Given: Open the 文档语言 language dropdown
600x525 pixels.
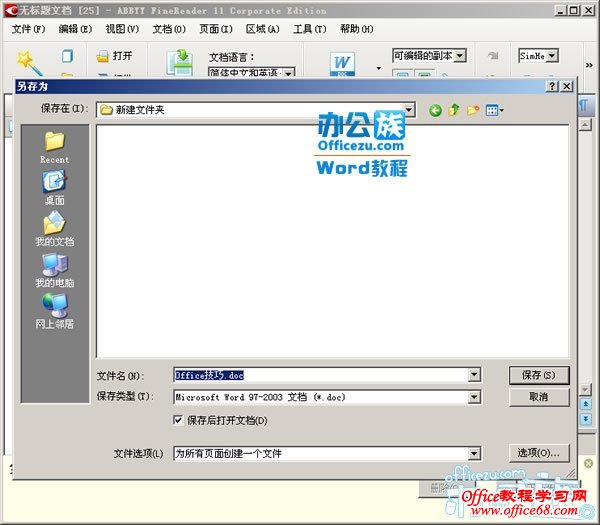Looking at the screenshot, I should (289, 72).
